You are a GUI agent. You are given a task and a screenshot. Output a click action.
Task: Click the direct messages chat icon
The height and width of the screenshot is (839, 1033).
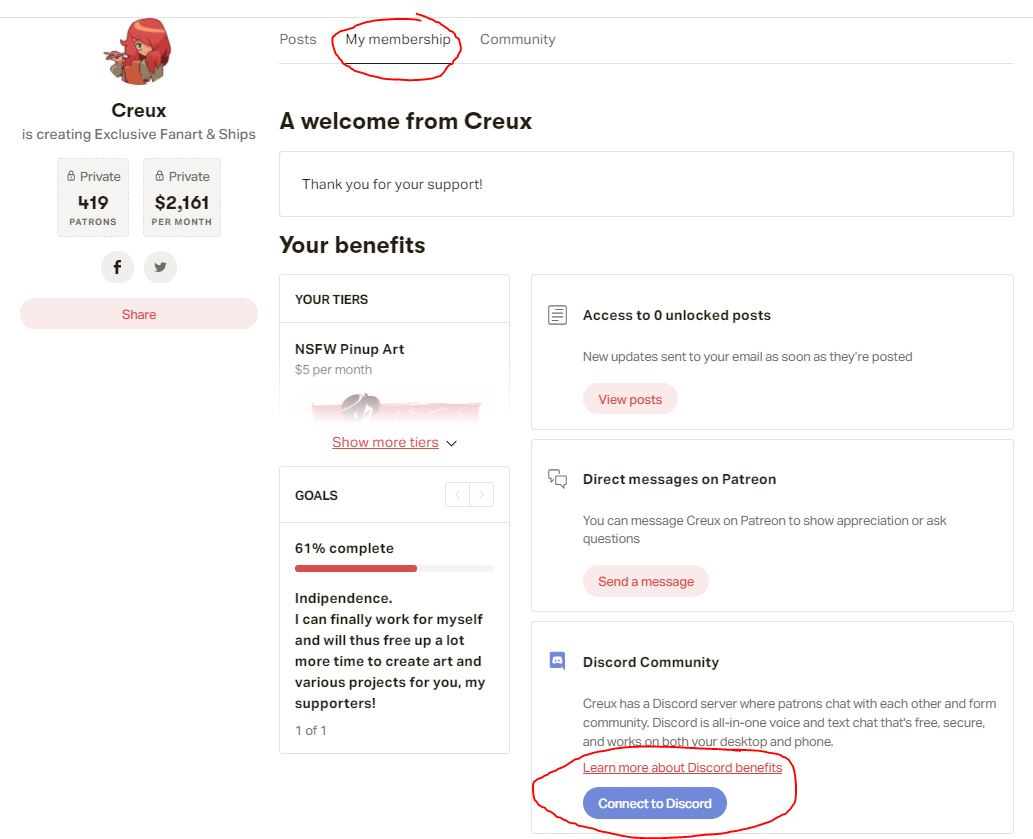point(557,479)
